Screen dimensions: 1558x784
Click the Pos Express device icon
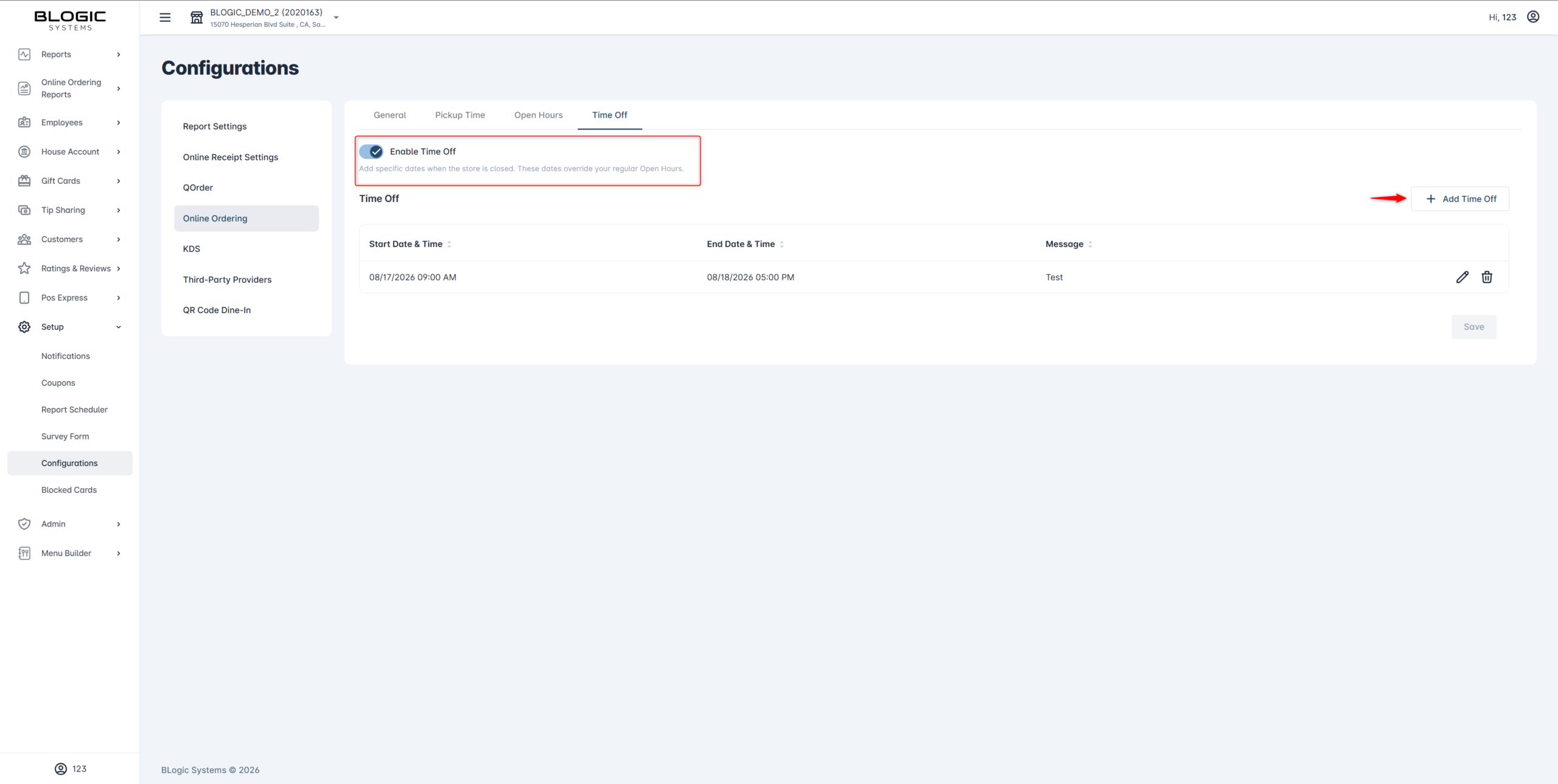coord(24,297)
